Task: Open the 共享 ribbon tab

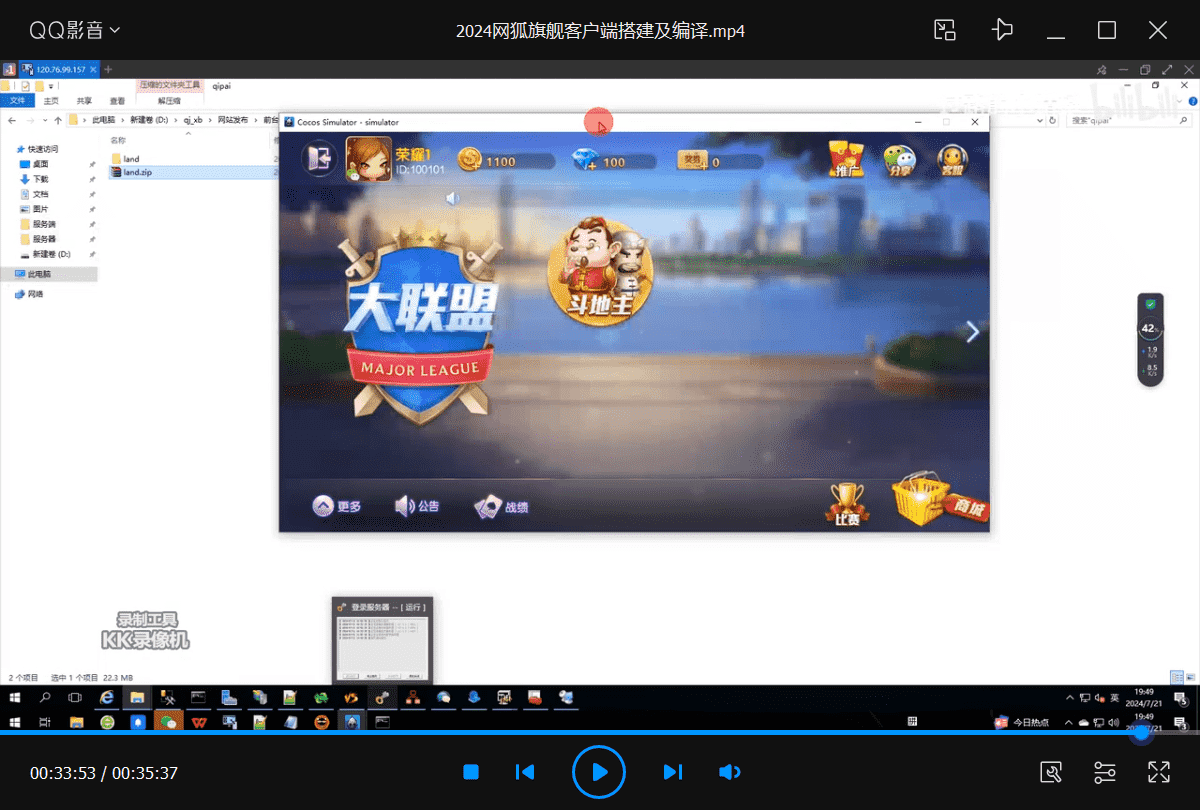Action: pos(84,101)
